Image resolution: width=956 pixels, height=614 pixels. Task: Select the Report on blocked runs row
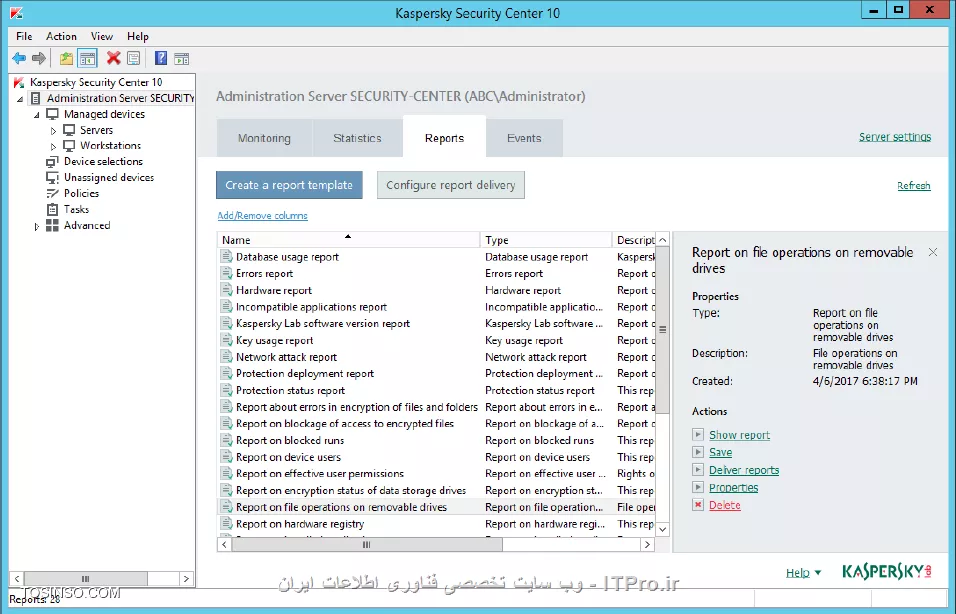point(436,440)
